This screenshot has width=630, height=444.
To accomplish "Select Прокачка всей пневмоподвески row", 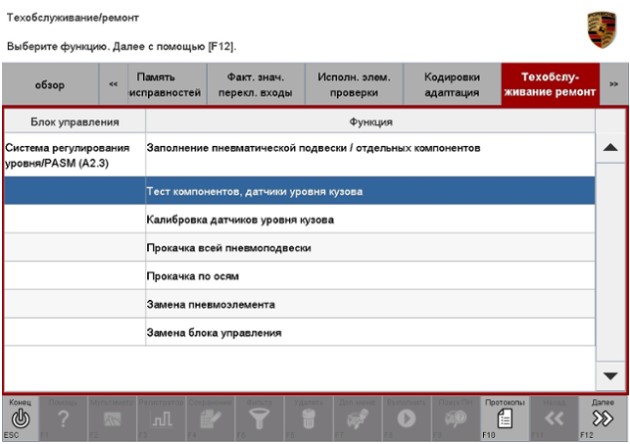I will (x=230, y=246).
